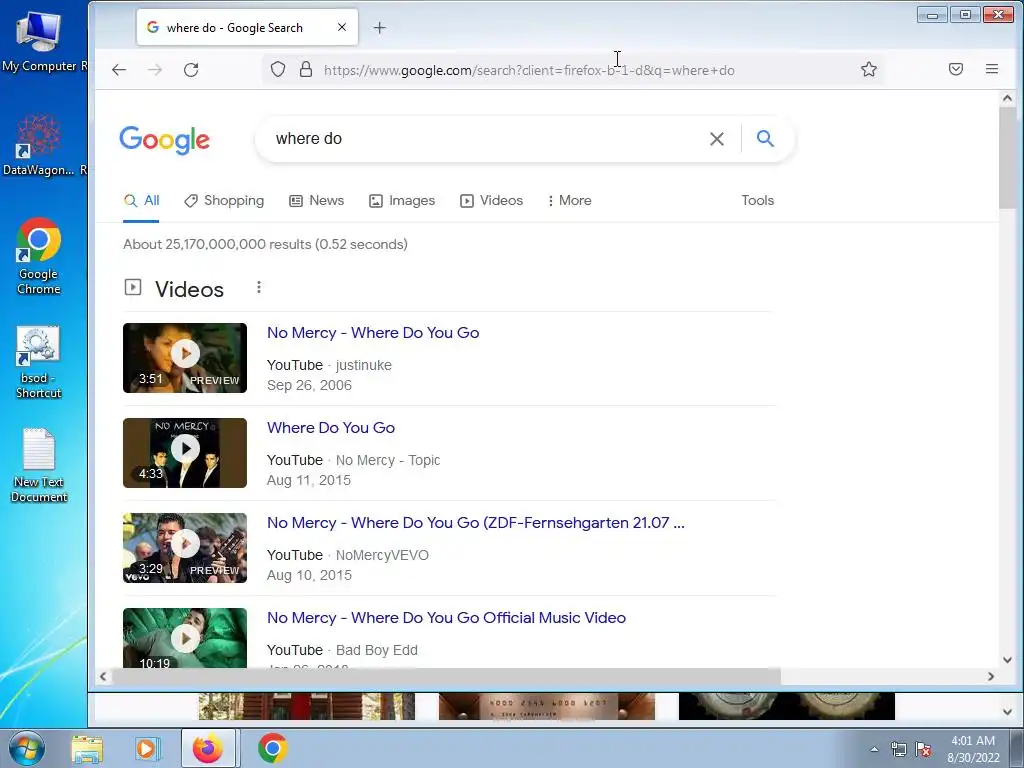Click the forward navigation arrow
Image resolution: width=1024 pixels, height=768 pixels.
pos(155,70)
